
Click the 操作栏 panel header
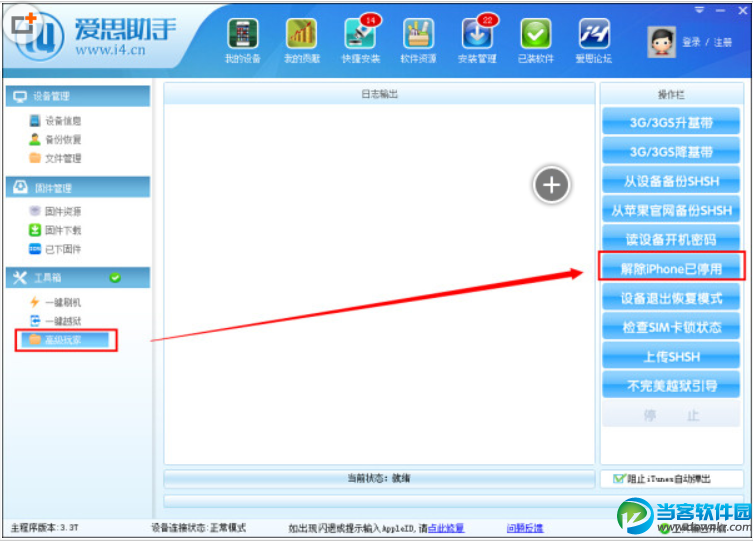tap(671, 95)
